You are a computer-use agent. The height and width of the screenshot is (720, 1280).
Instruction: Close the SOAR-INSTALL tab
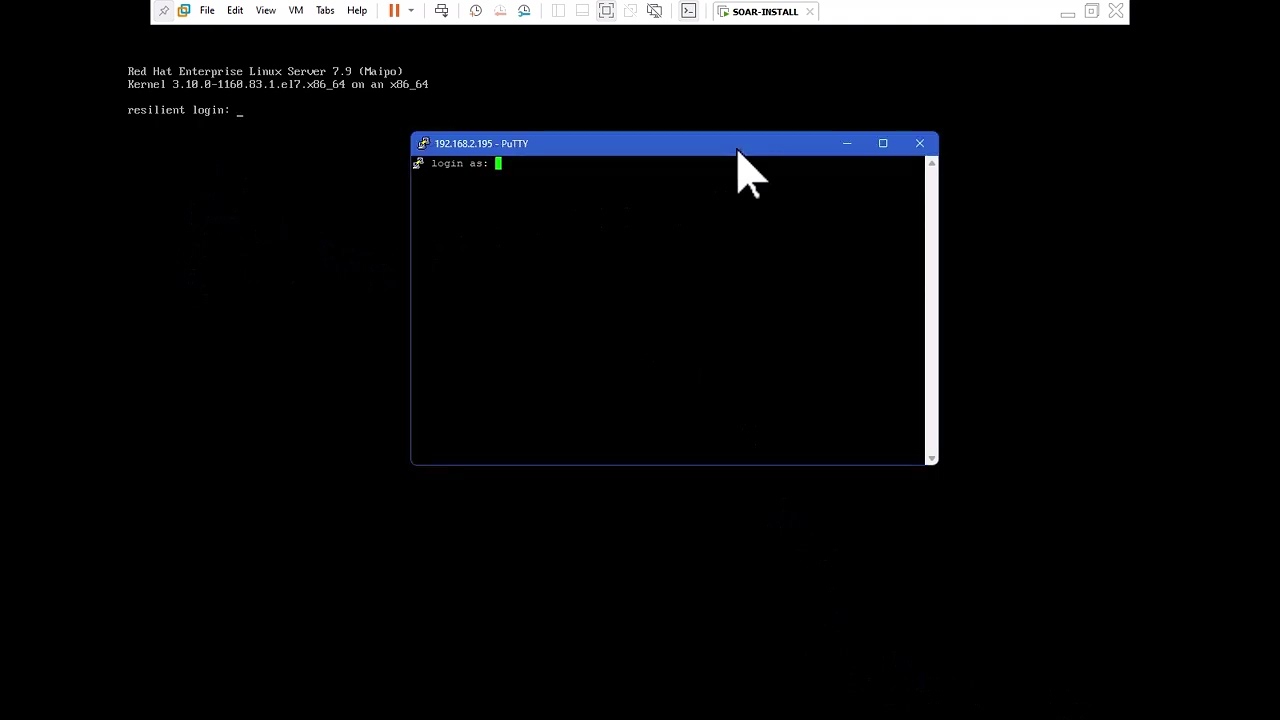[810, 12]
